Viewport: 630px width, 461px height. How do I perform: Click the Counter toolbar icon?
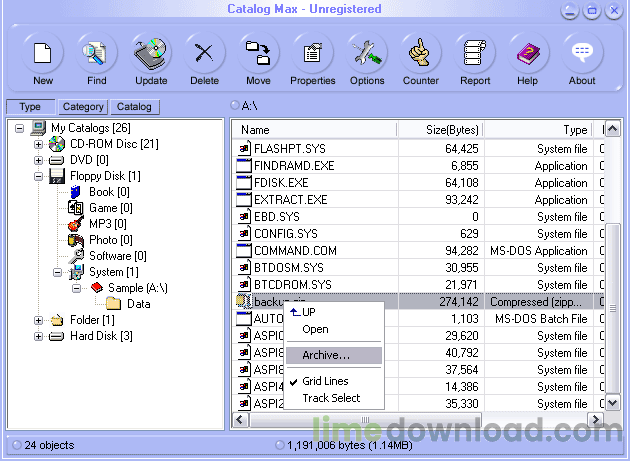coord(421,53)
